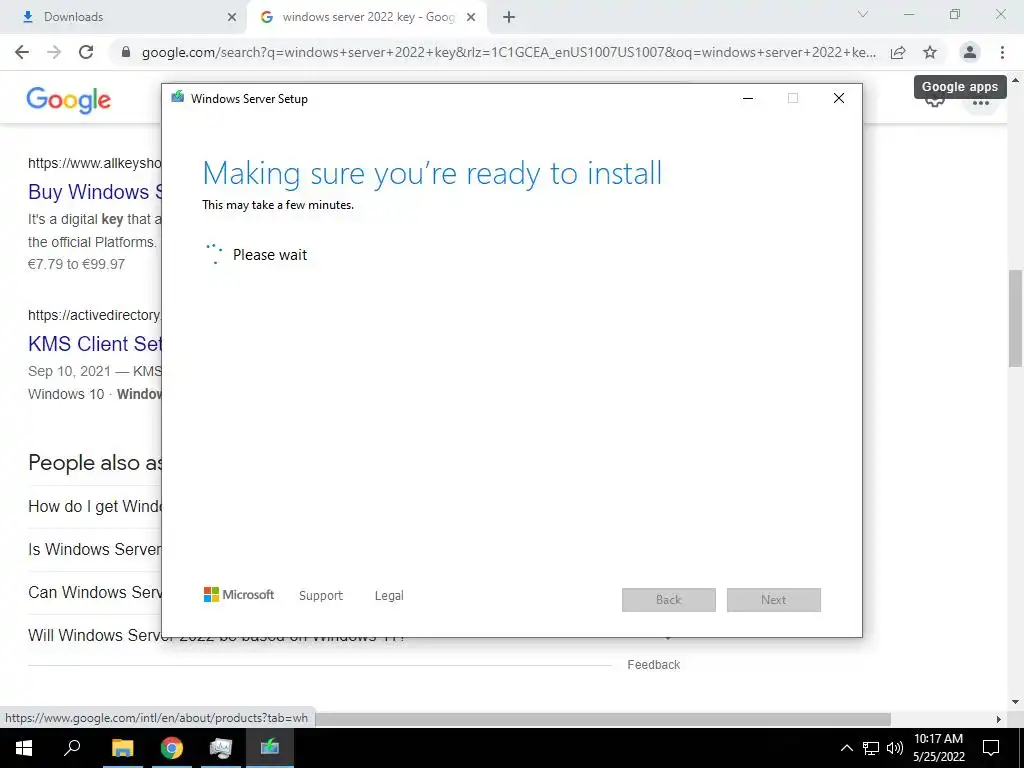Image resolution: width=1024 pixels, height=768 pixels.
Task: Click Chrome icon in taskbar
Action: point(172,748)
